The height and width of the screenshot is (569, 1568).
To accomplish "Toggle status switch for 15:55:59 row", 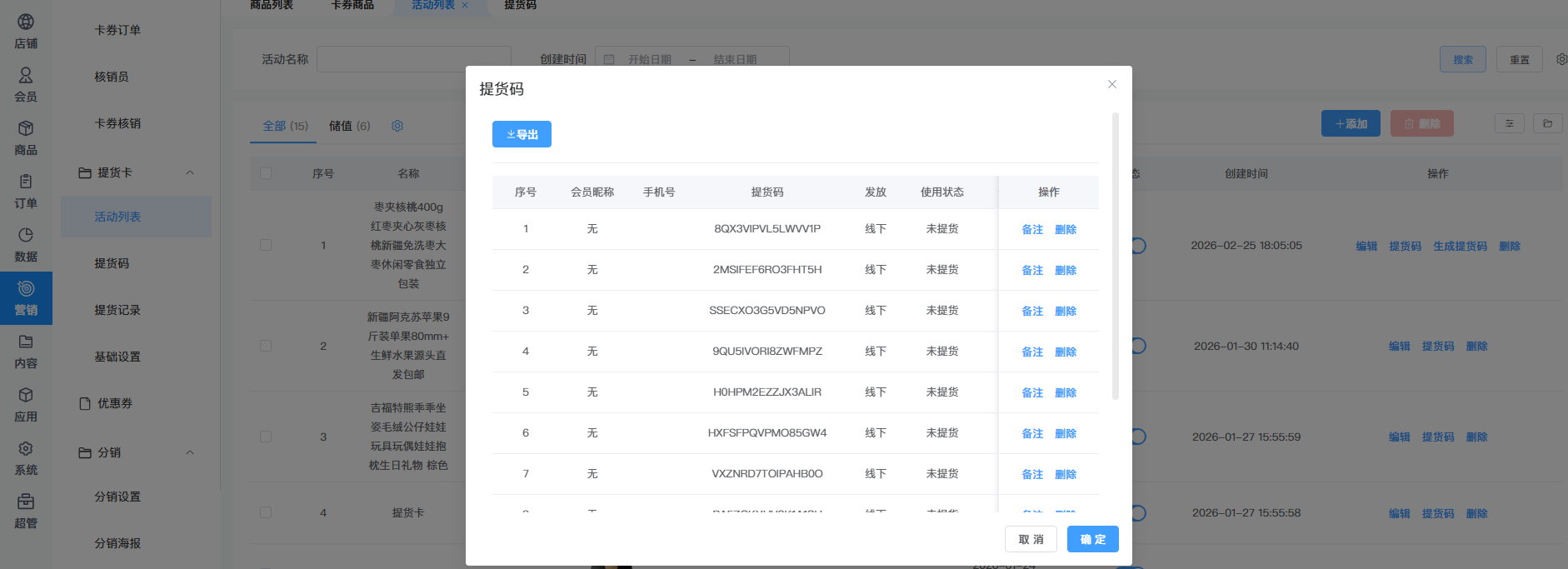I will [x=1138, y=437].
